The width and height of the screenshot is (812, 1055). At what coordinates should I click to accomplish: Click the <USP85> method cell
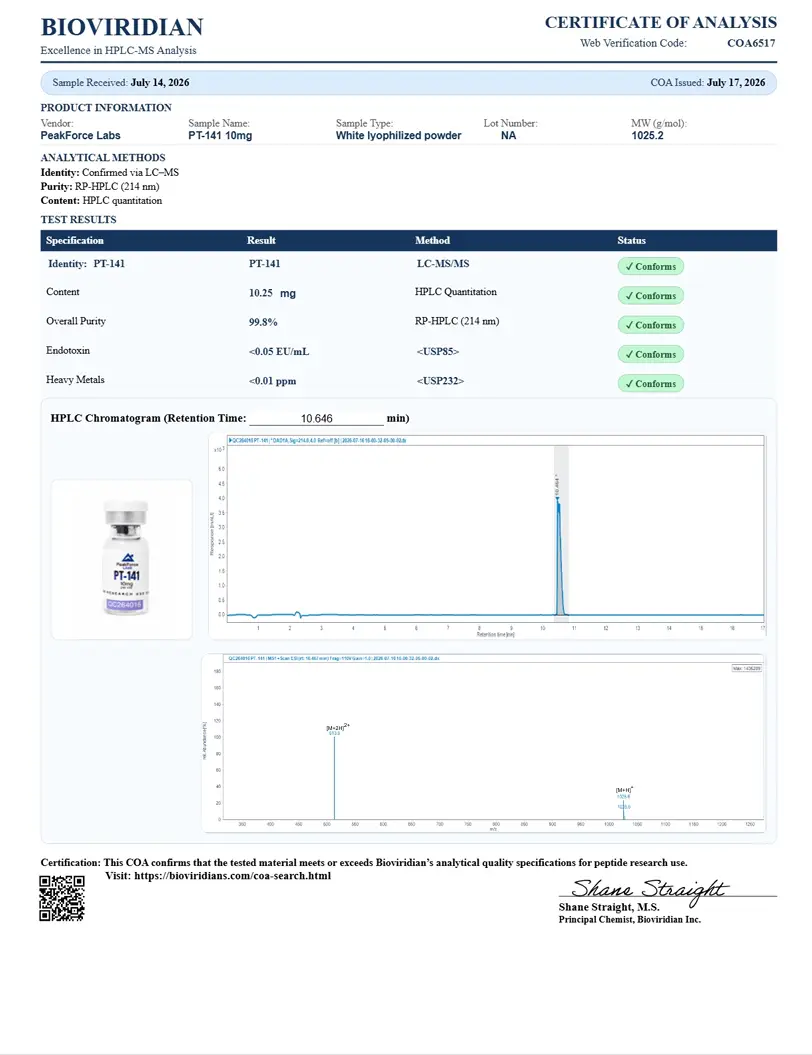[x=437, y=351]
